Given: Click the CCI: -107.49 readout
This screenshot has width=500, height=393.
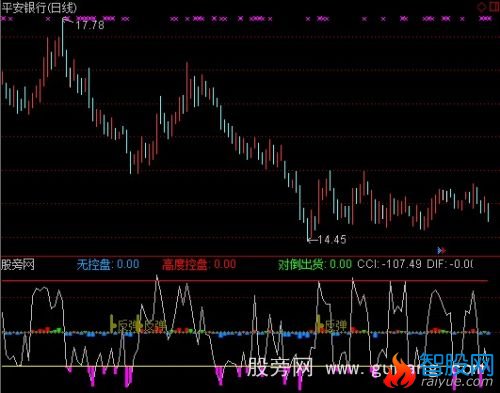Looking at the screenshot, I should click(389, 264).
